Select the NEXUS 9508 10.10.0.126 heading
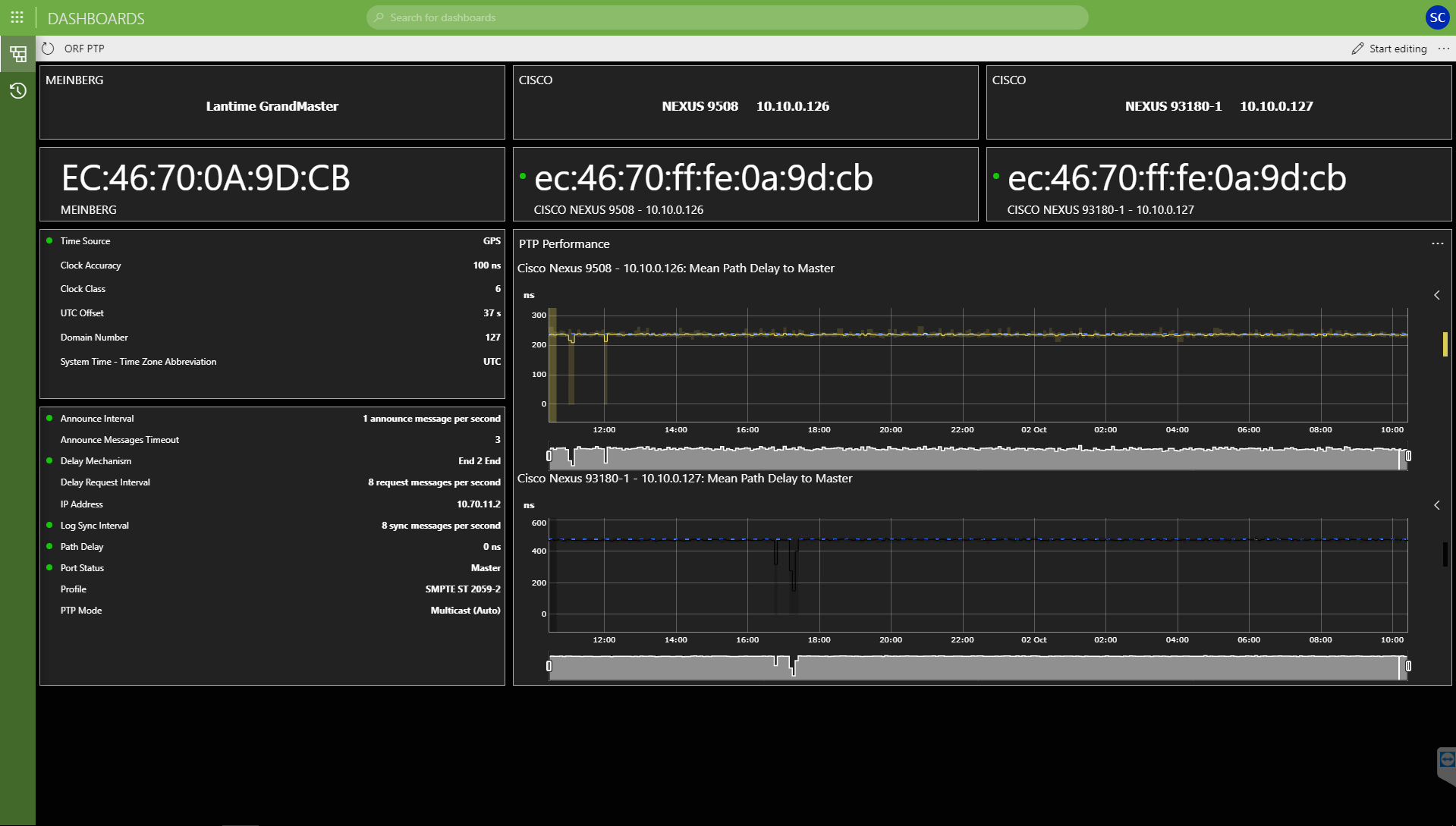This screenshot has height=826, width=1456. (x=745, y=106)
